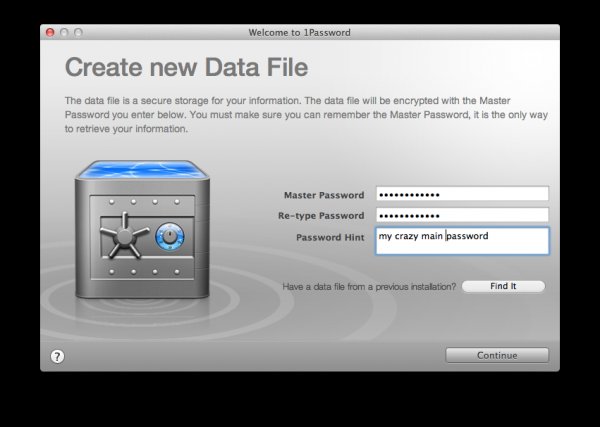
Task: Click the data file description paragraph
Action: 306,115
